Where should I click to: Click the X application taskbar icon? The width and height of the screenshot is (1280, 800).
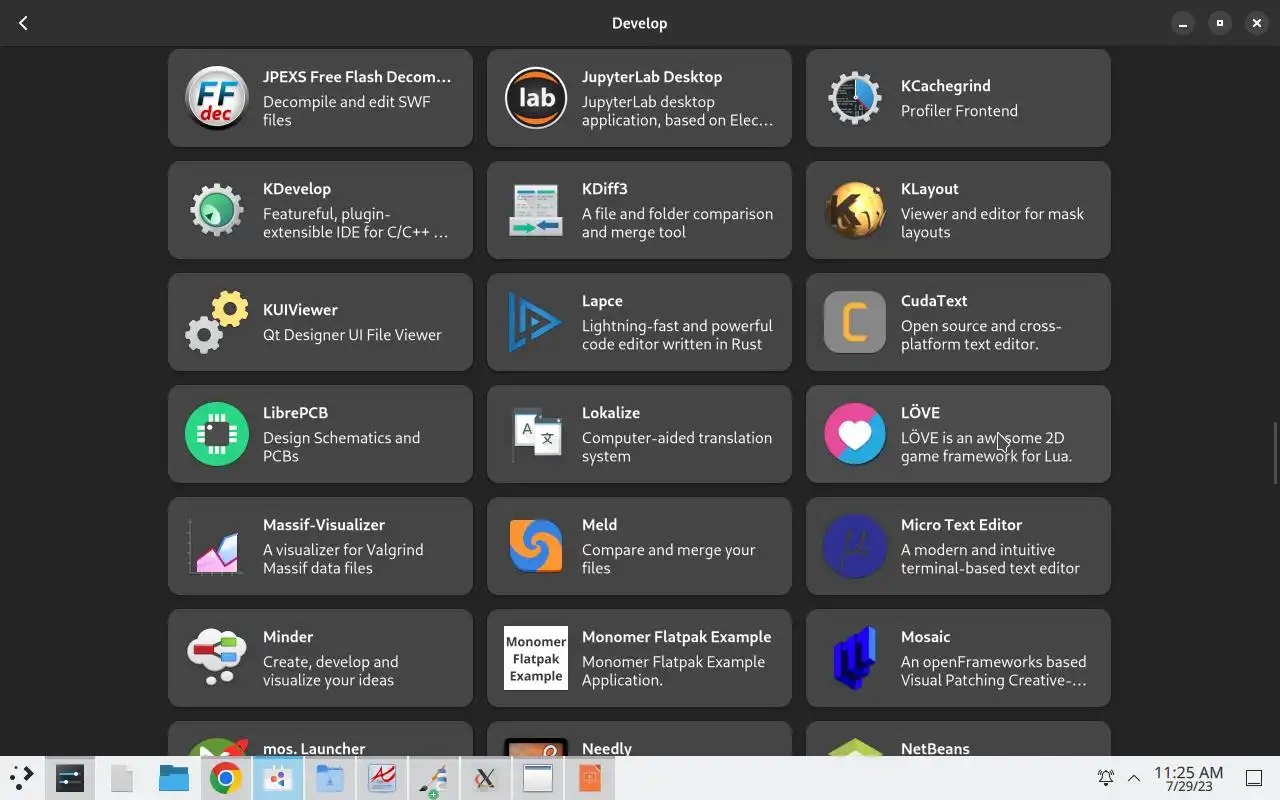[485, 778]
